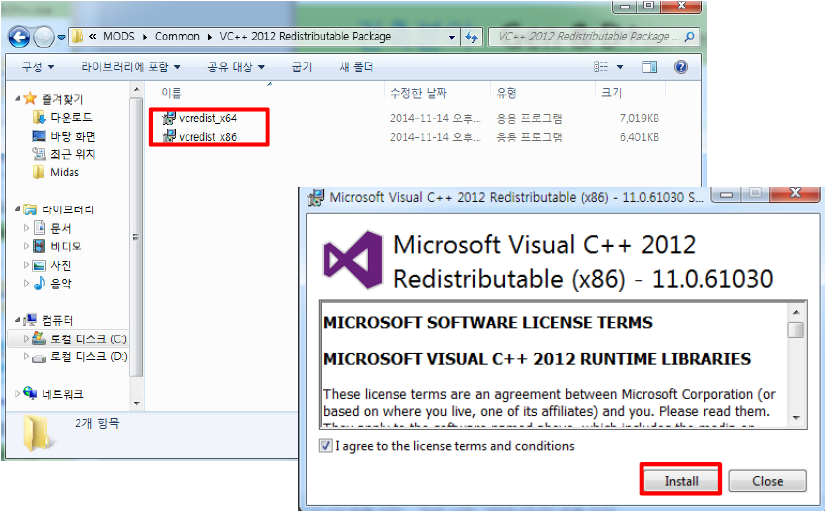Sort by the 수정한 날짜 column header

[x=418, y=93]
